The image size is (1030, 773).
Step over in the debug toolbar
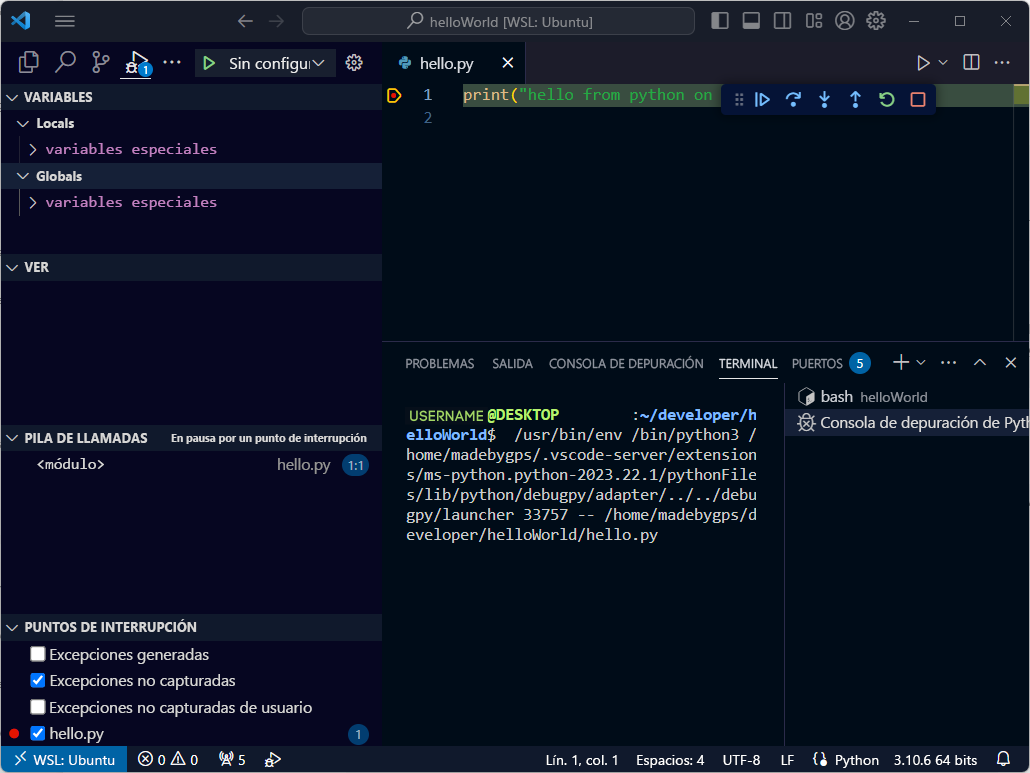coord(794,100)
